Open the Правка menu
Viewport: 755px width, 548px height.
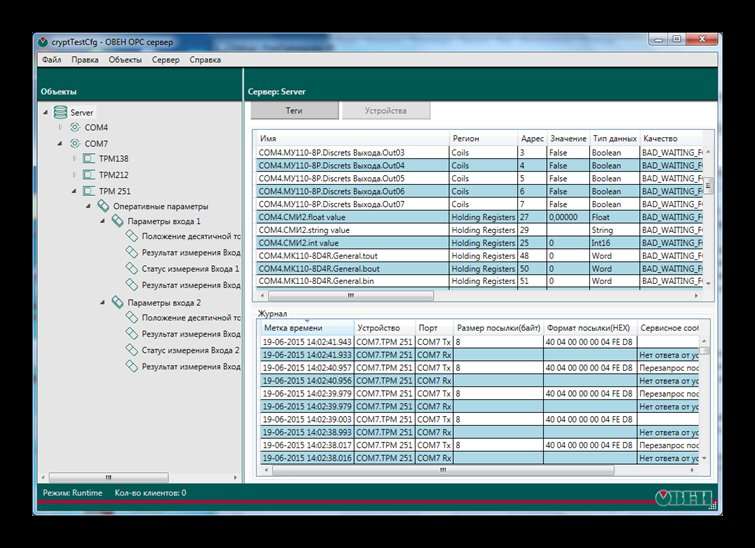(x=85, y=60)
